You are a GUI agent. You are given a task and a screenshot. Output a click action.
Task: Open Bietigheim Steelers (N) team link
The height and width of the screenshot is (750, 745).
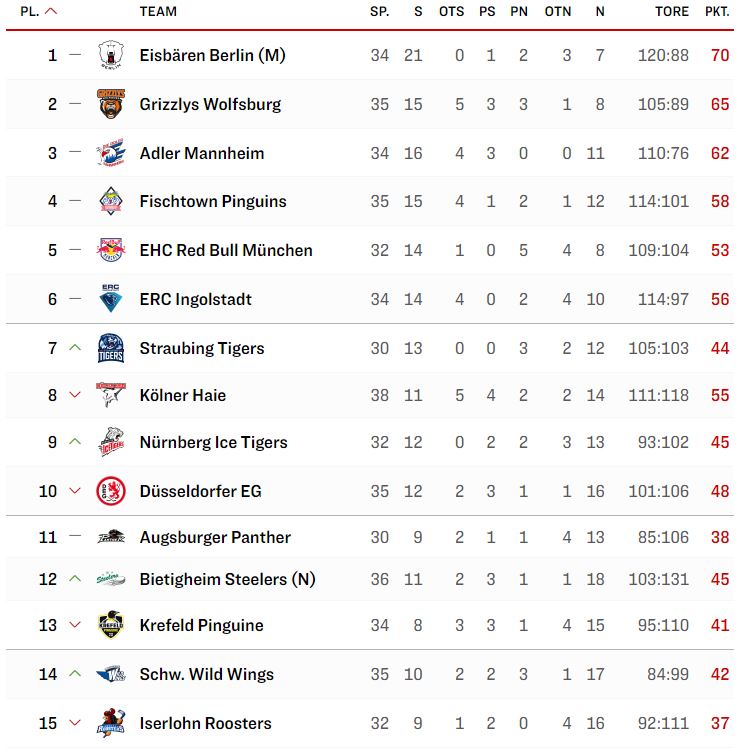pyautogui.click(x=228, y=579)
